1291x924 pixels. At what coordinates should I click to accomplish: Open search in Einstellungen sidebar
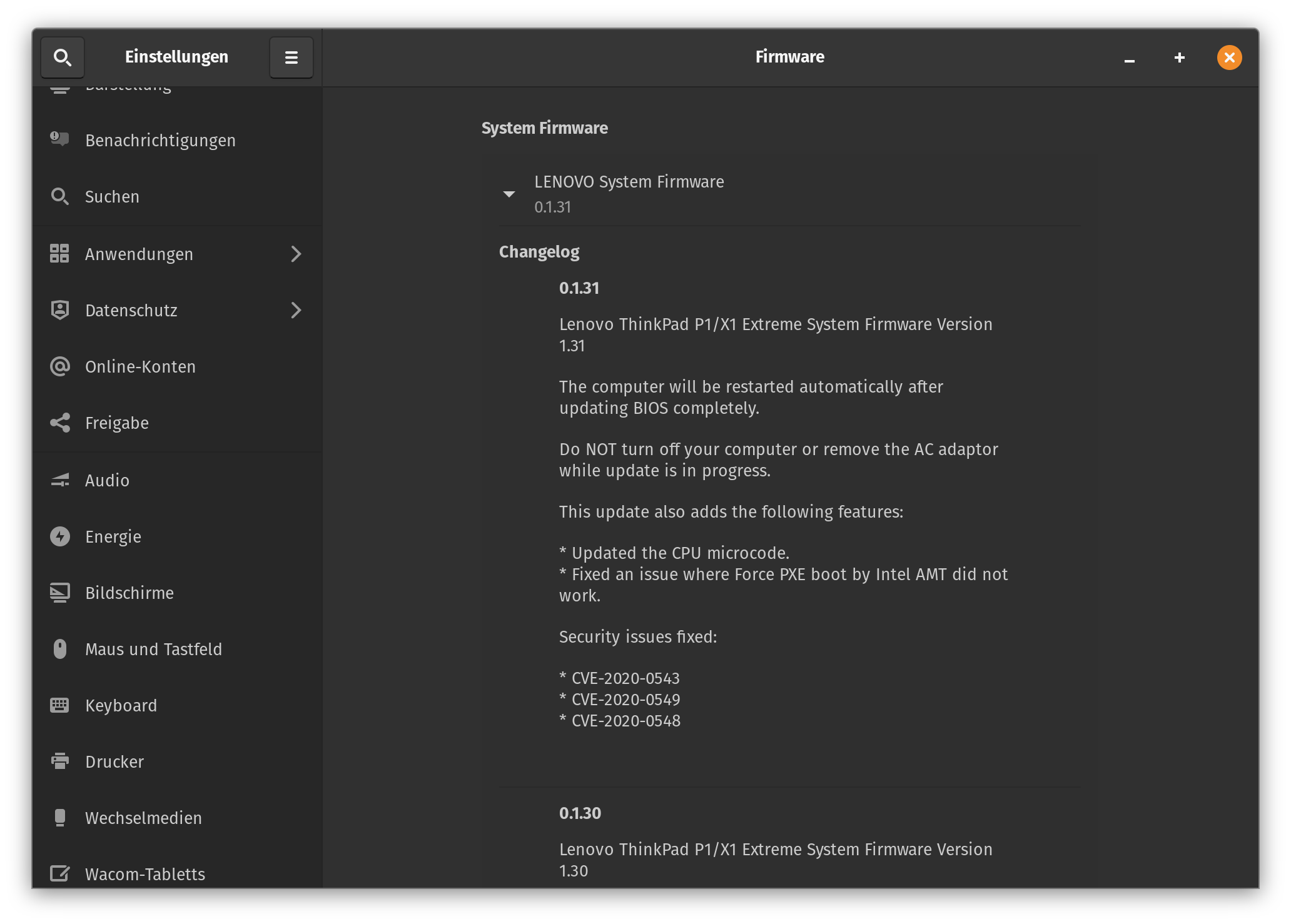pos(63,57)
